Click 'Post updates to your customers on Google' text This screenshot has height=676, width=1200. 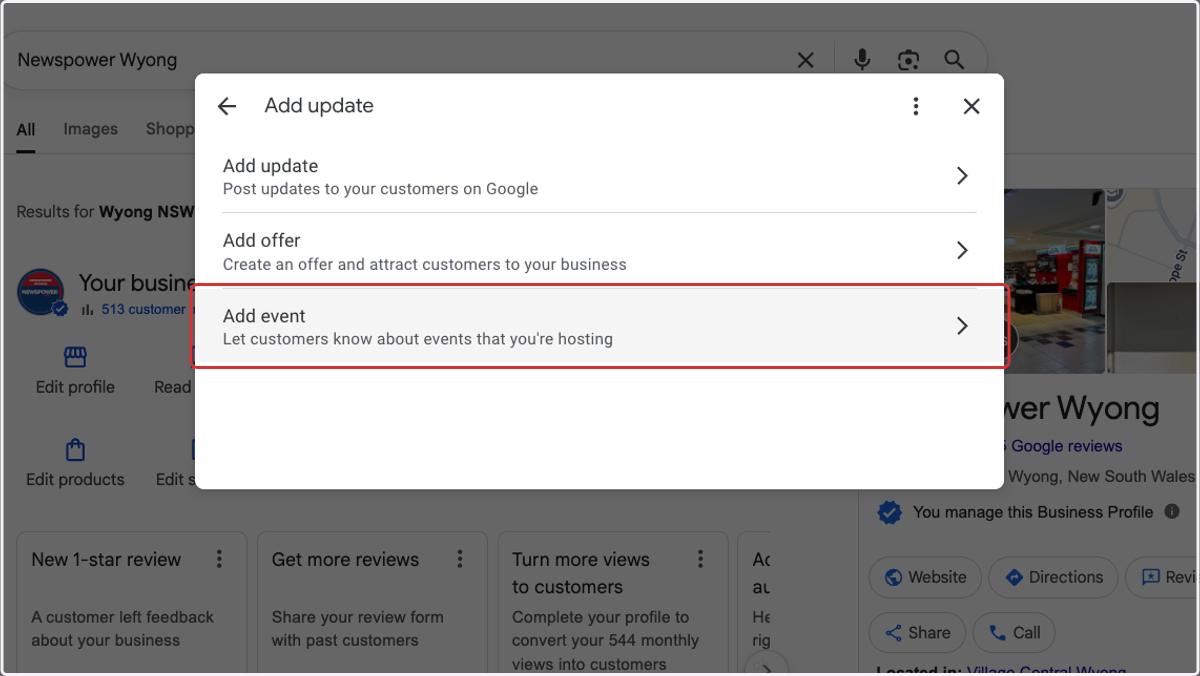coord(380,189)
